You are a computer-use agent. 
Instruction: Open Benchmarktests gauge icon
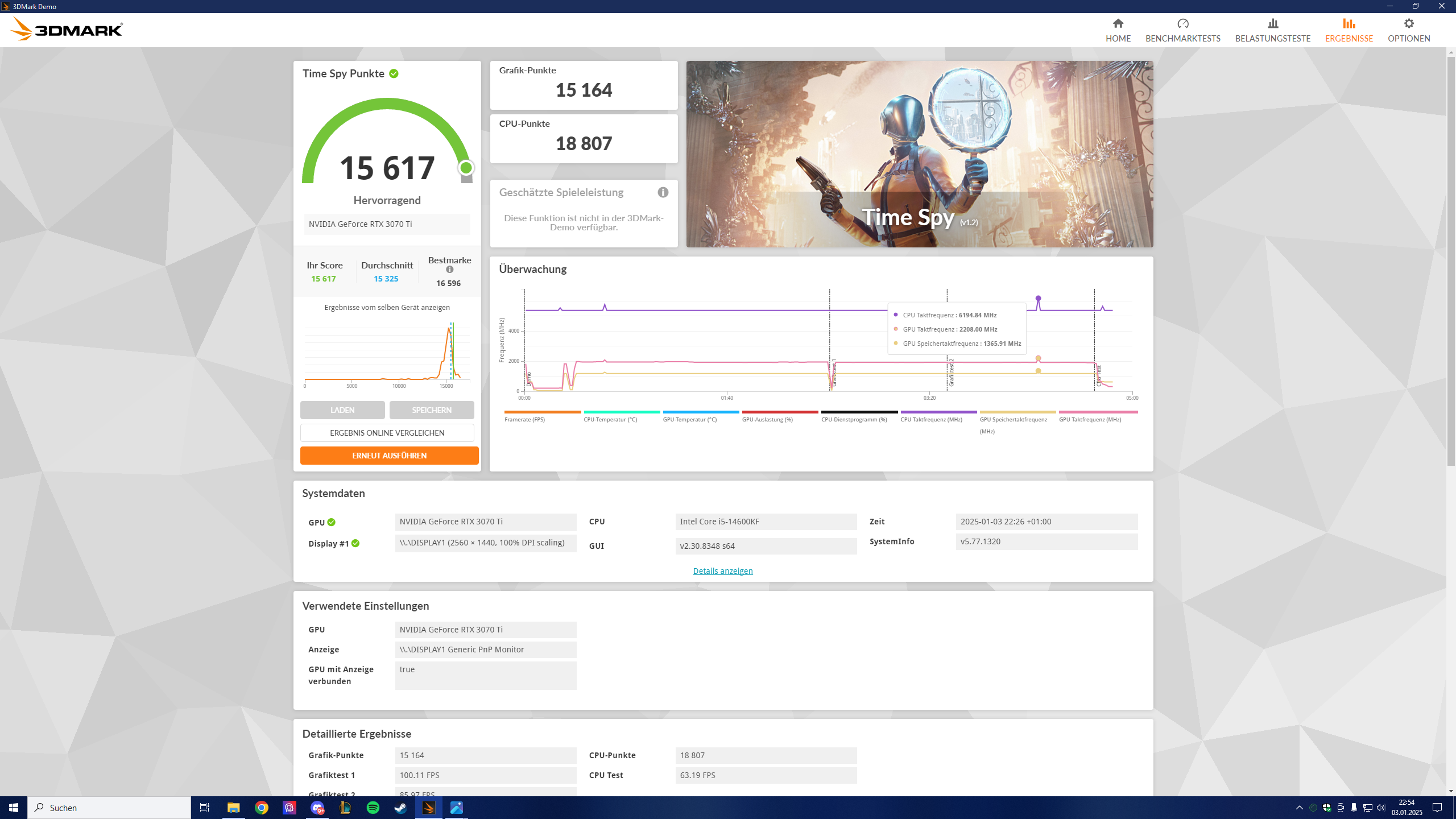coord(1182,24)
